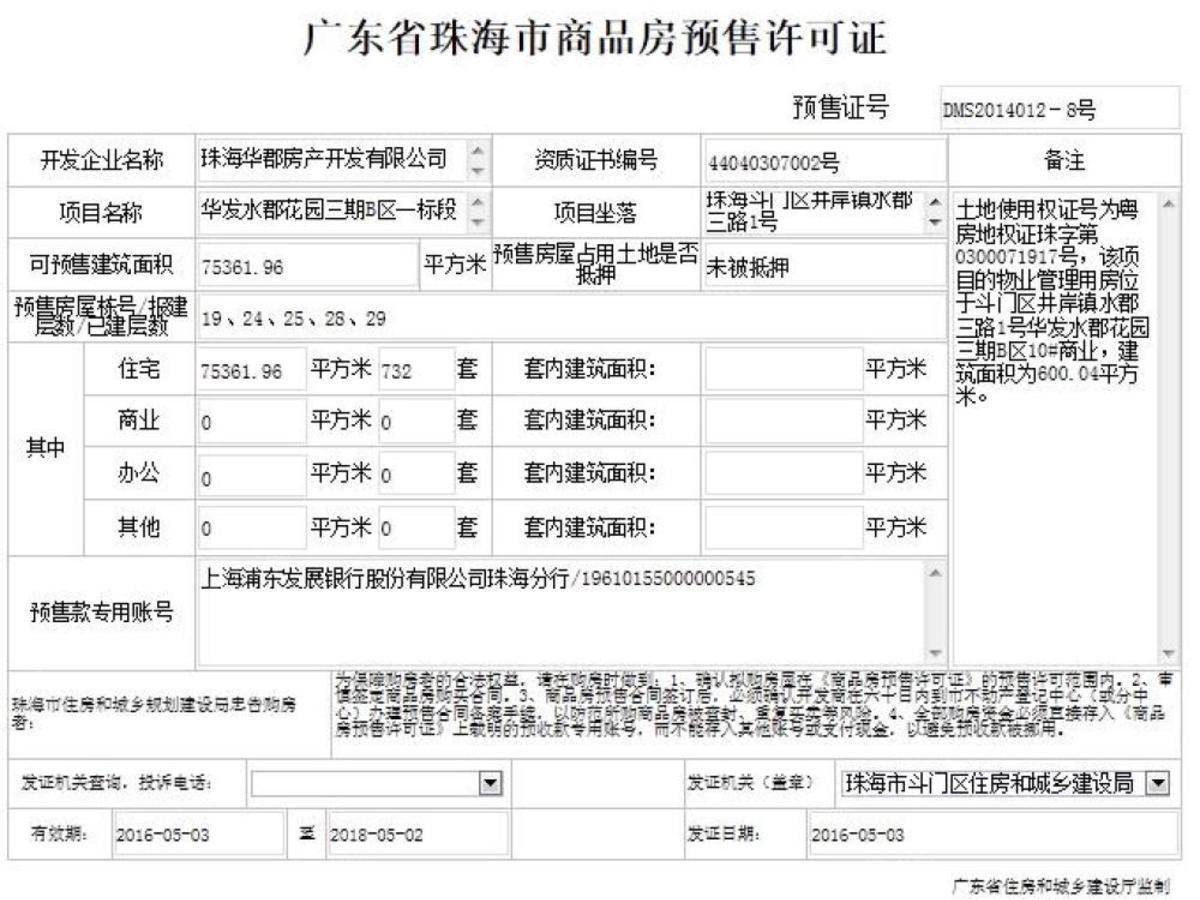
Task: Click the 商业 row label
Action: (138, 422)
